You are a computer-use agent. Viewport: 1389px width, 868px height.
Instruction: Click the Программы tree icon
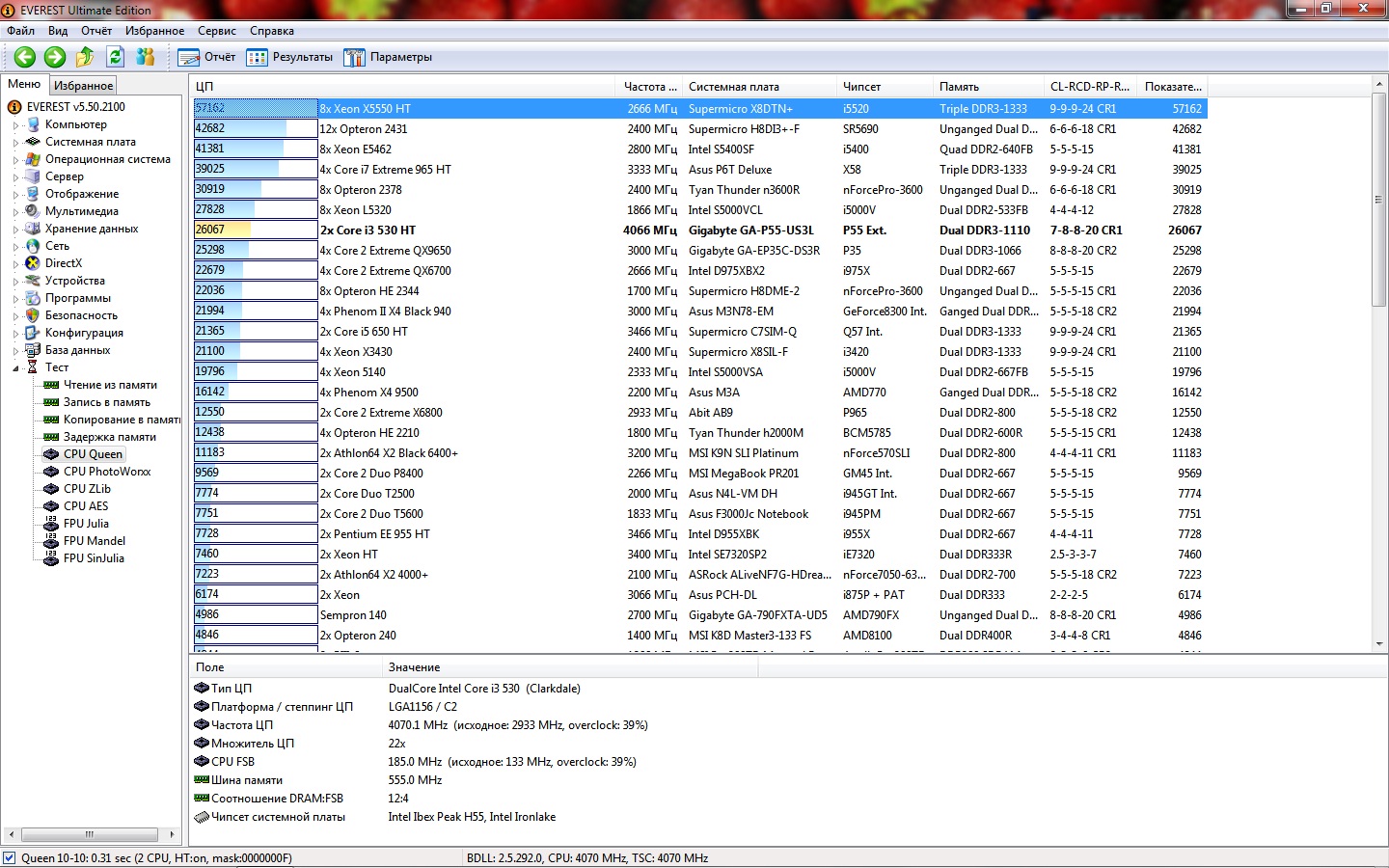(x=33, y=298)
